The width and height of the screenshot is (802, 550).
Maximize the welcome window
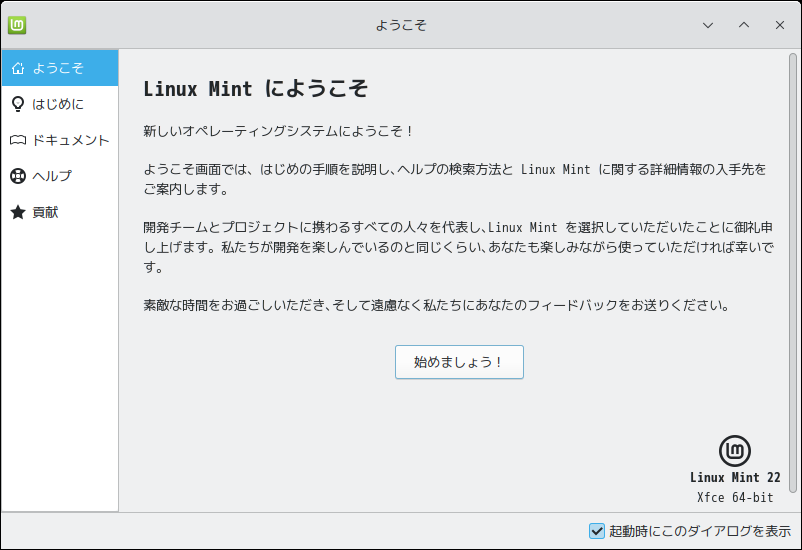tap(743, 25)
